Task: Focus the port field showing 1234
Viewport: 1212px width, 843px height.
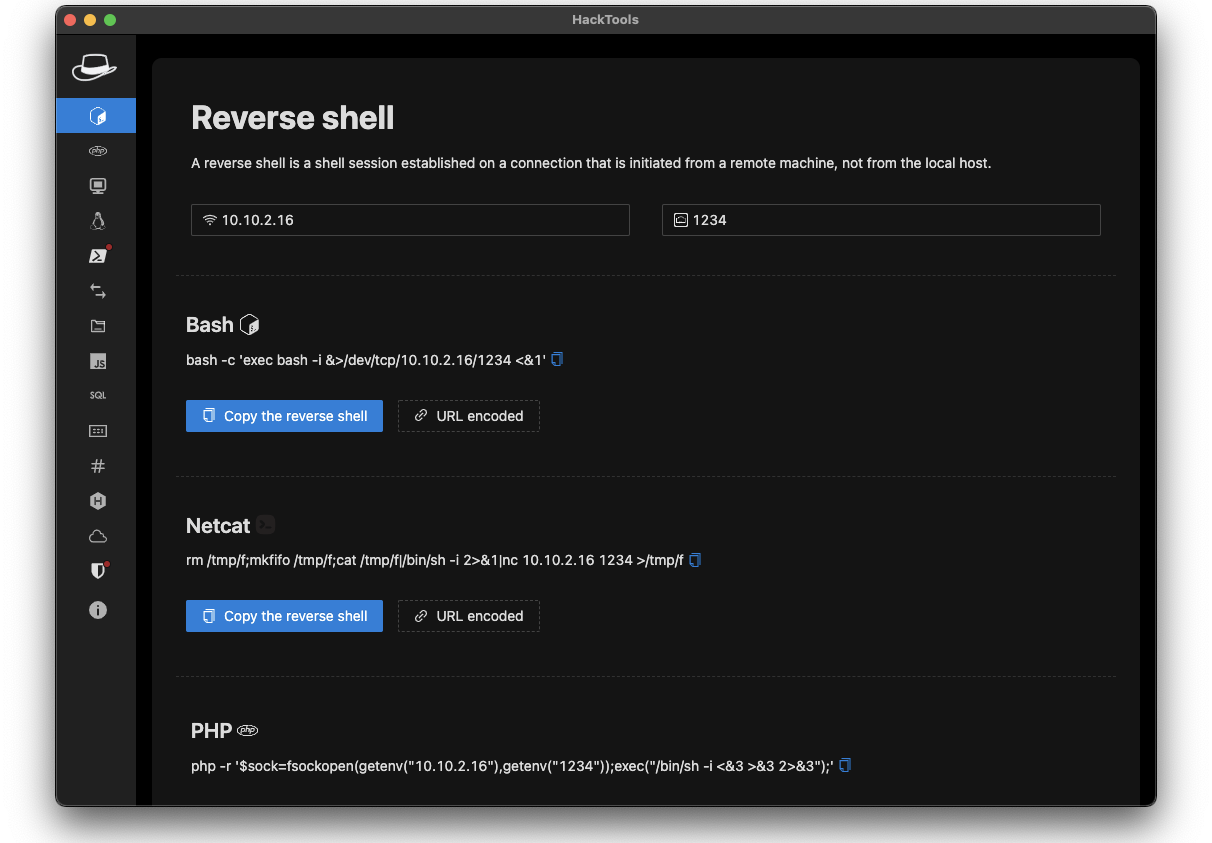Action: pos(881,220)
